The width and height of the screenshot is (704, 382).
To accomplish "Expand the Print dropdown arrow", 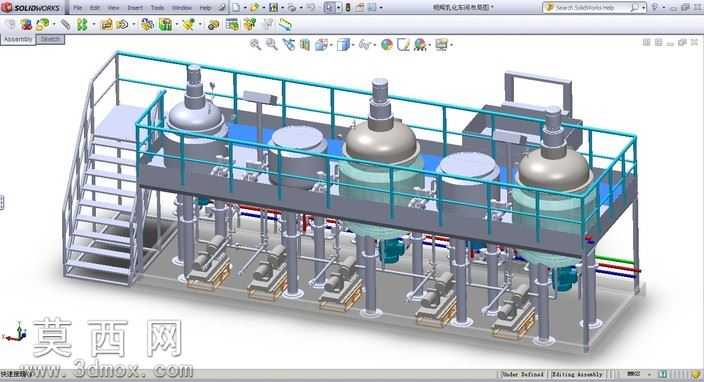I will [301, 8].
